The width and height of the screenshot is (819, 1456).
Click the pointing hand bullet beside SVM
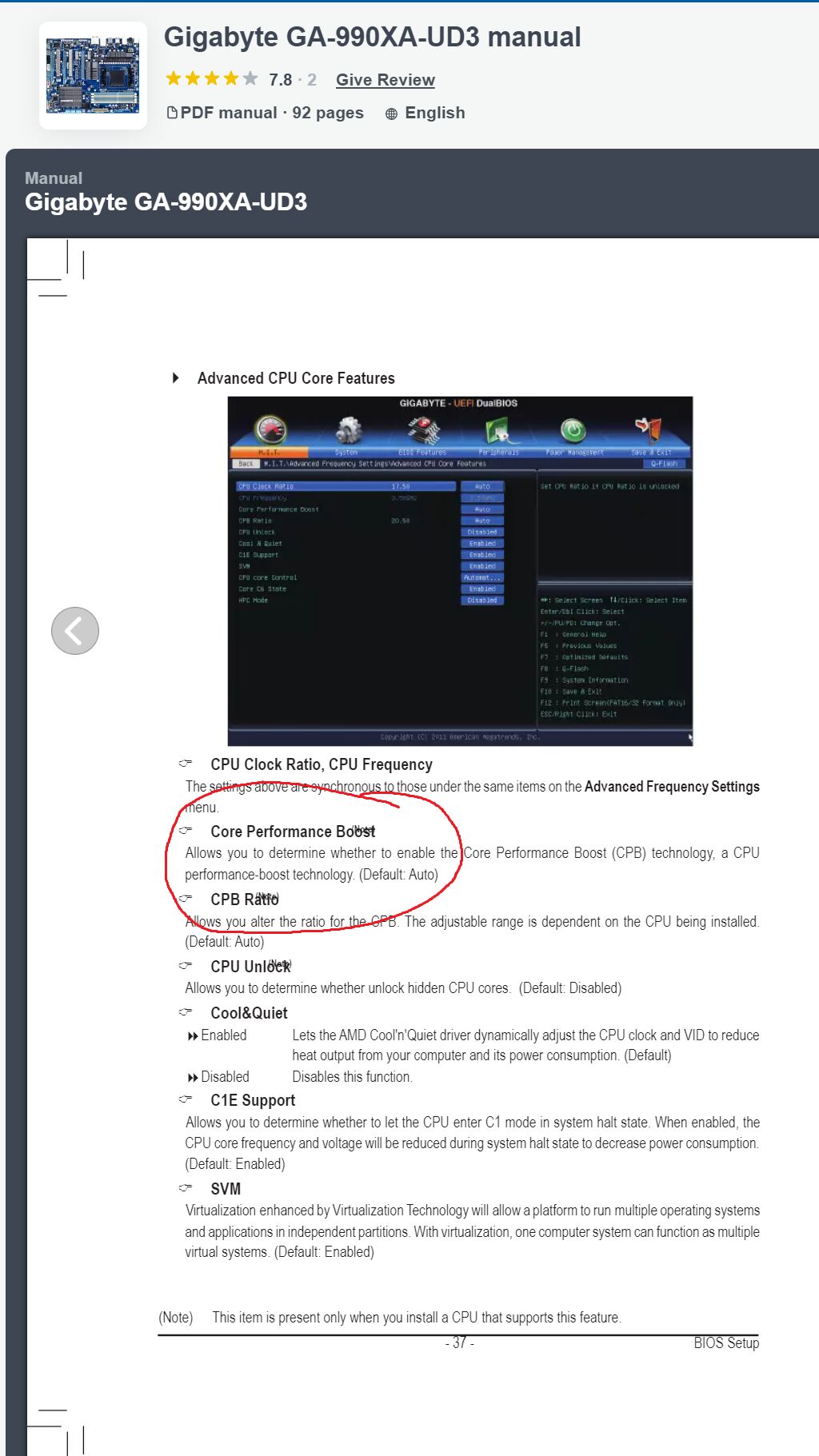point(186,1187)
